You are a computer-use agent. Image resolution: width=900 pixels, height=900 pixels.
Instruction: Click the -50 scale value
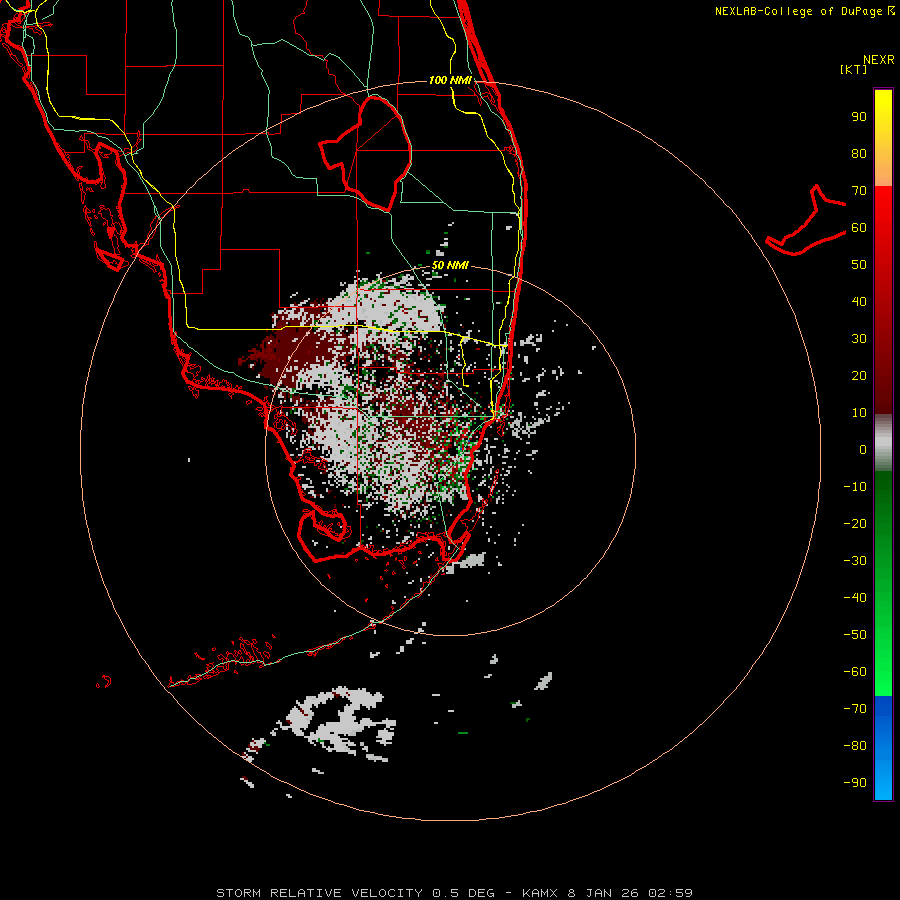[855, 634]
